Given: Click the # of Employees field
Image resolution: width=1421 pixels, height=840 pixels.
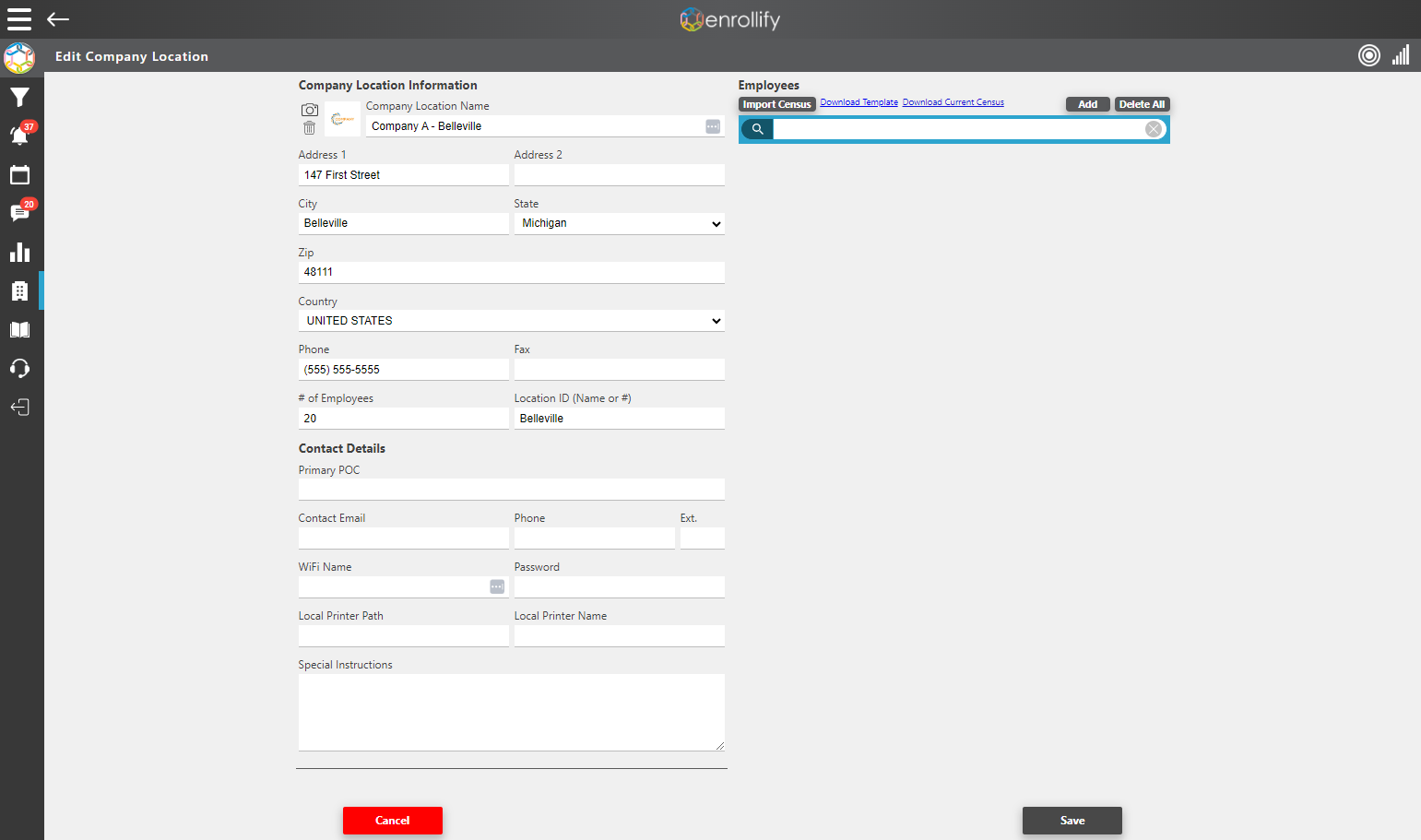Looking at the screenshot, I should tap(404, 419).
